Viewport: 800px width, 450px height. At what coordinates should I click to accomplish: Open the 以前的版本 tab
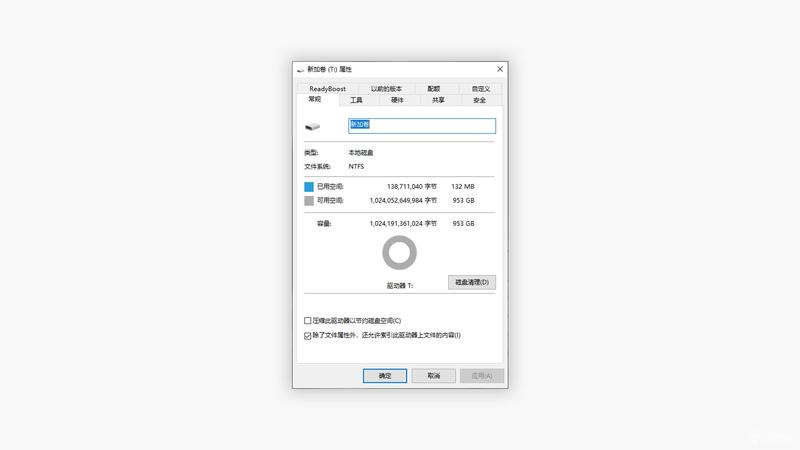(386, 88)
